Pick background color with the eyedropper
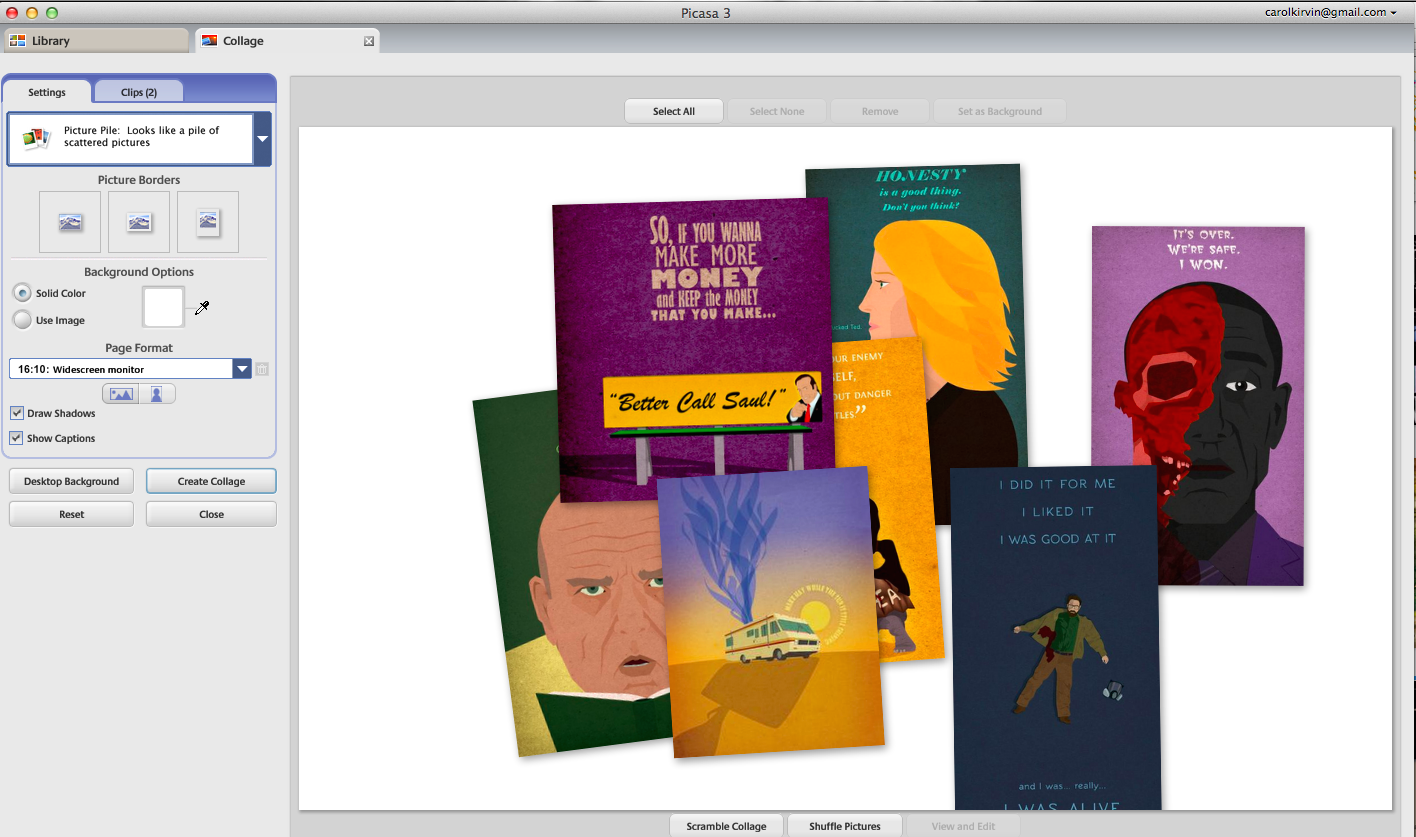The height and width of the screenshot is (837, 1416). point(202,308)
